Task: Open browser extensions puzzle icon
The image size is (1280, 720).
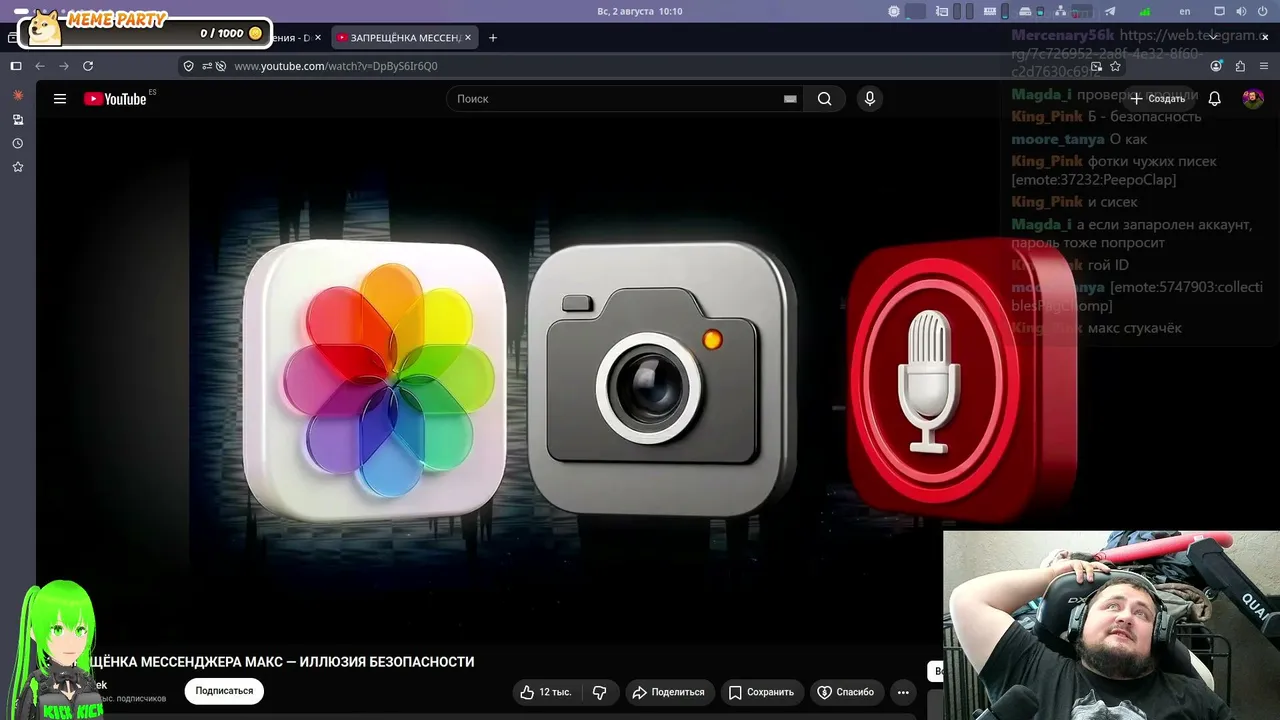Action: point(1240,66)
